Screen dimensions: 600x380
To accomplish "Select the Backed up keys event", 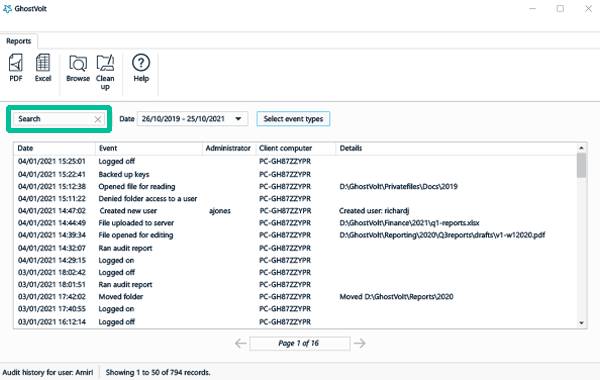I will coord(124,174).
